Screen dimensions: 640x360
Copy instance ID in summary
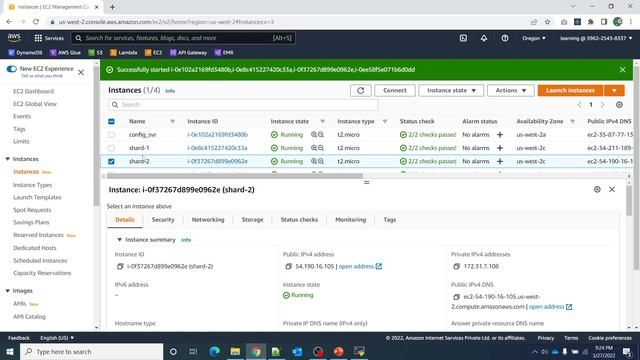point(120,266)
